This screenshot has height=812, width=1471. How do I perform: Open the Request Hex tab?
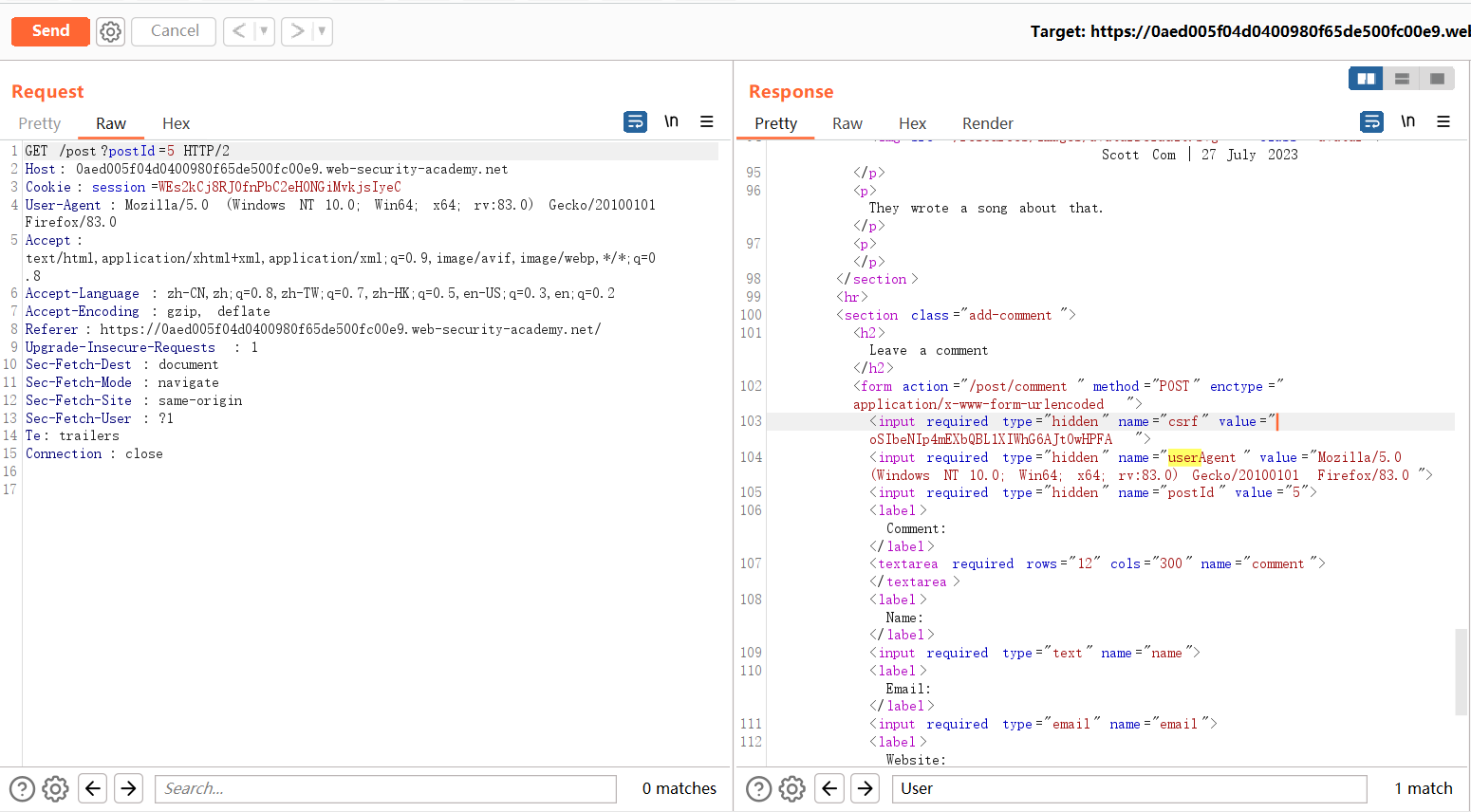pyautogui.click(x=176, y=123)
